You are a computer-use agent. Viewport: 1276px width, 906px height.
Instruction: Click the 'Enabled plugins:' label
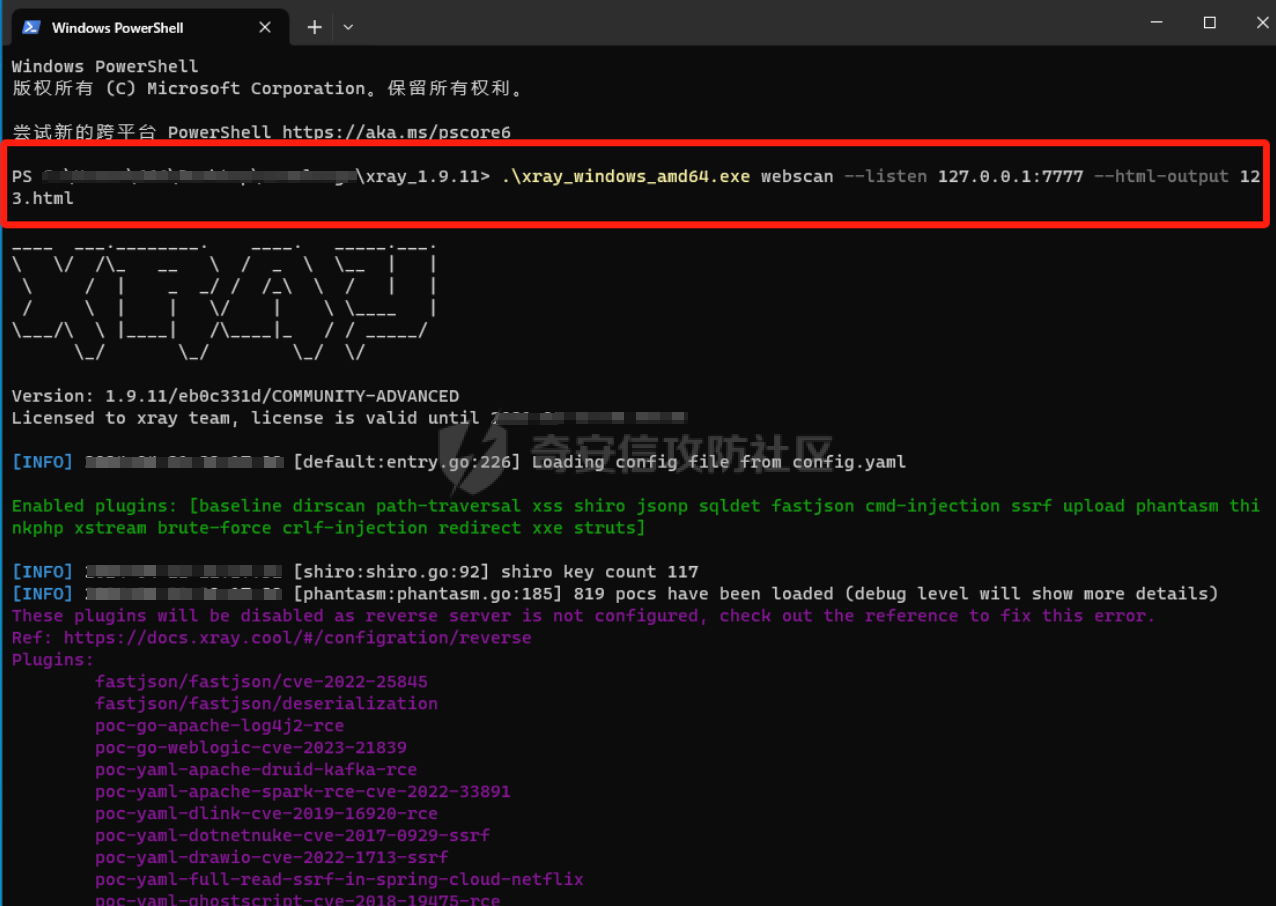[95, 506]
